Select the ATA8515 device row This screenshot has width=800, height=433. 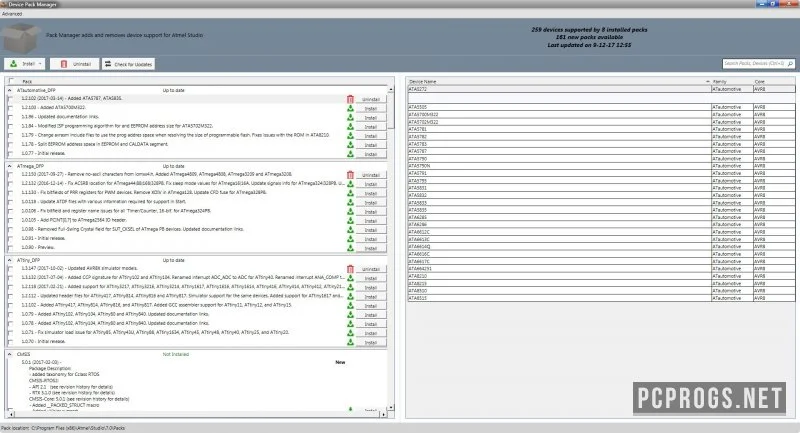pos(601,298)
